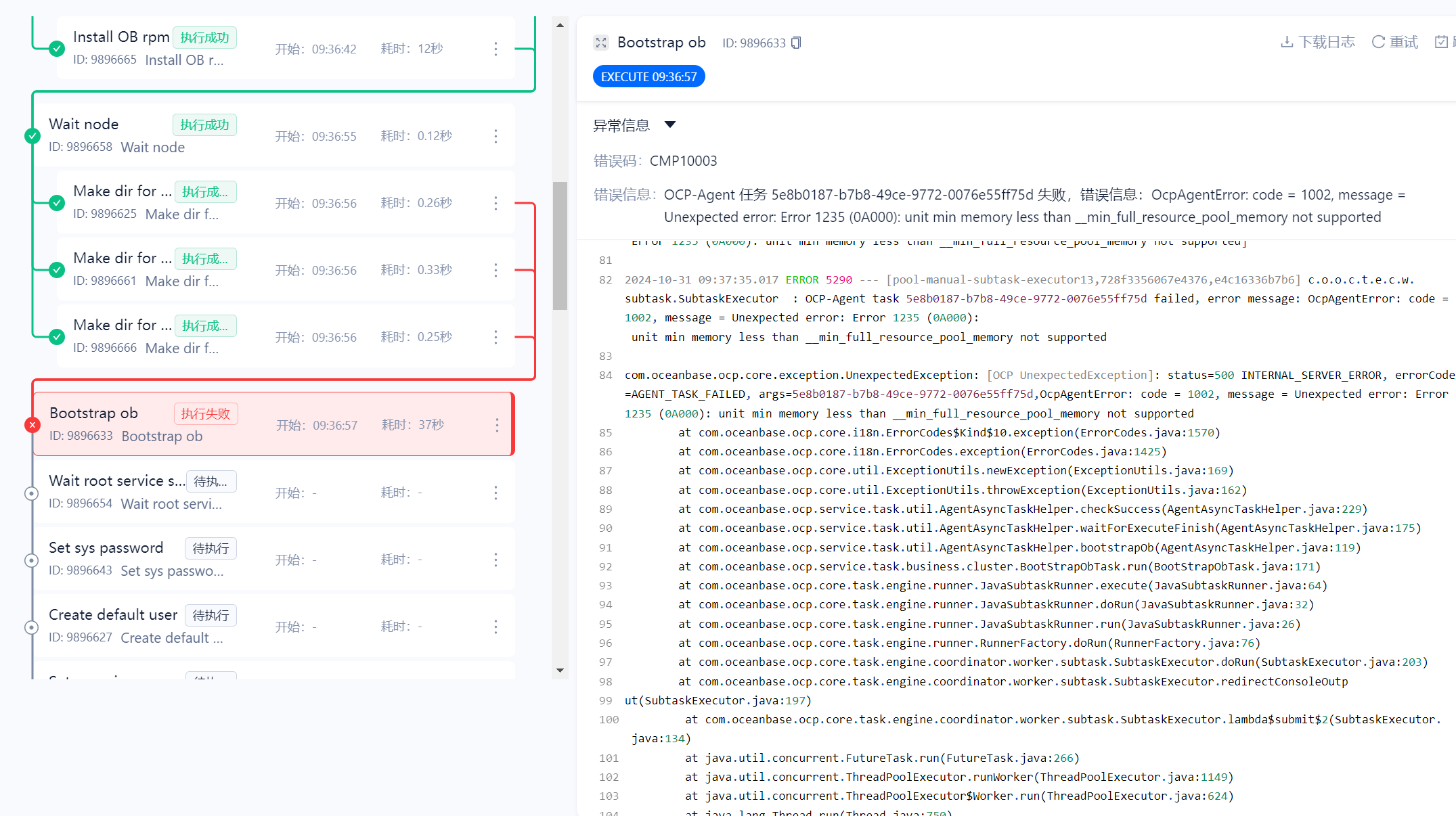Click error code CMP10003
Viewport: 1456px width, 816px height.
pos(683,161)
